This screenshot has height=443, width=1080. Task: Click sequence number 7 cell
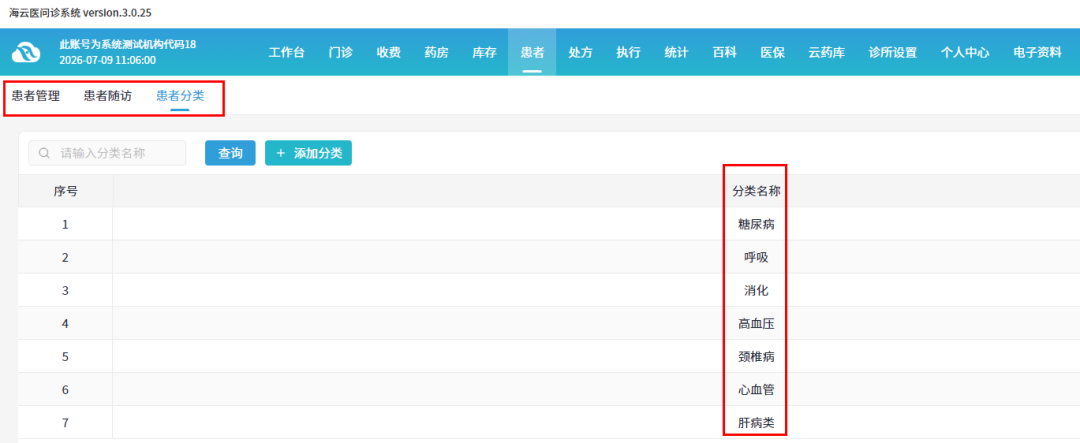(x=65, y=423)
